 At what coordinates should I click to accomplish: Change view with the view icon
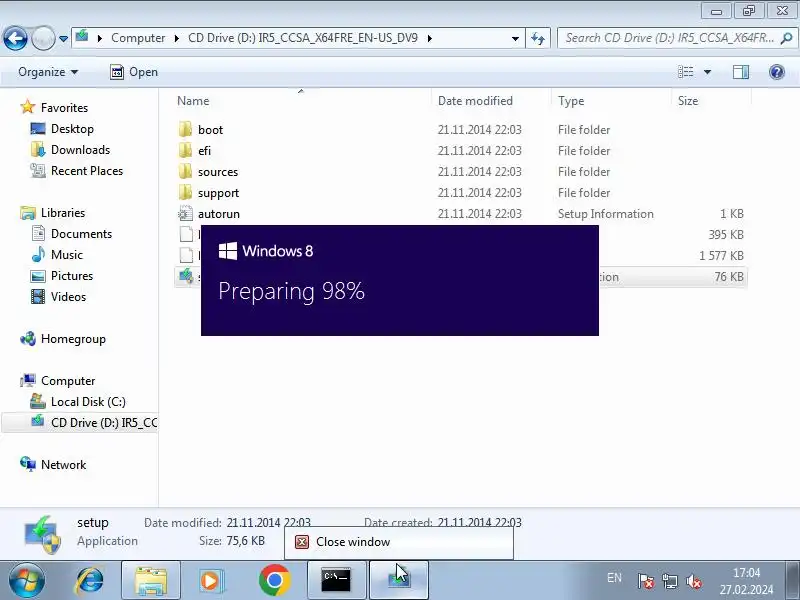685,72
